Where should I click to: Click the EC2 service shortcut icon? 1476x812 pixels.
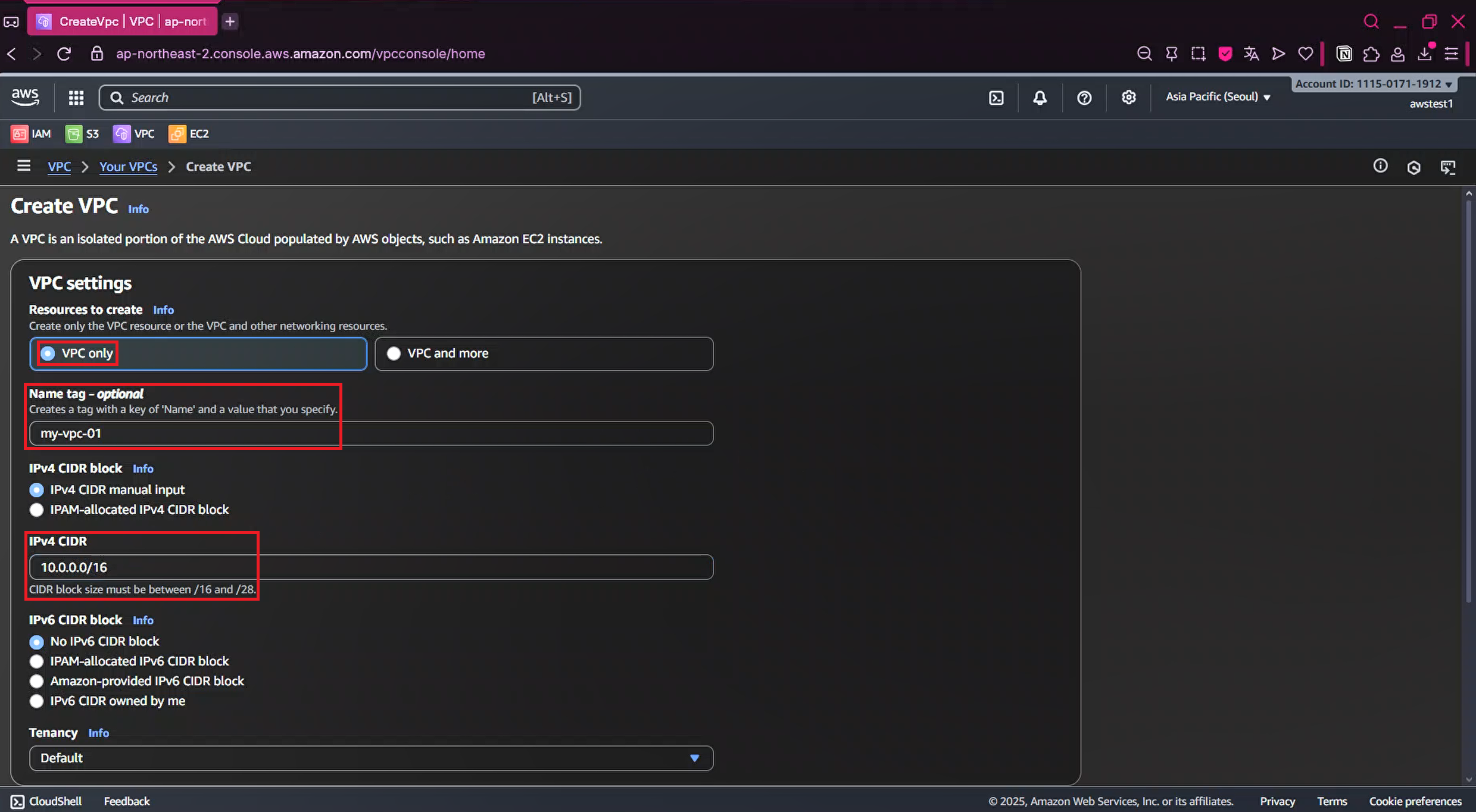177,134
